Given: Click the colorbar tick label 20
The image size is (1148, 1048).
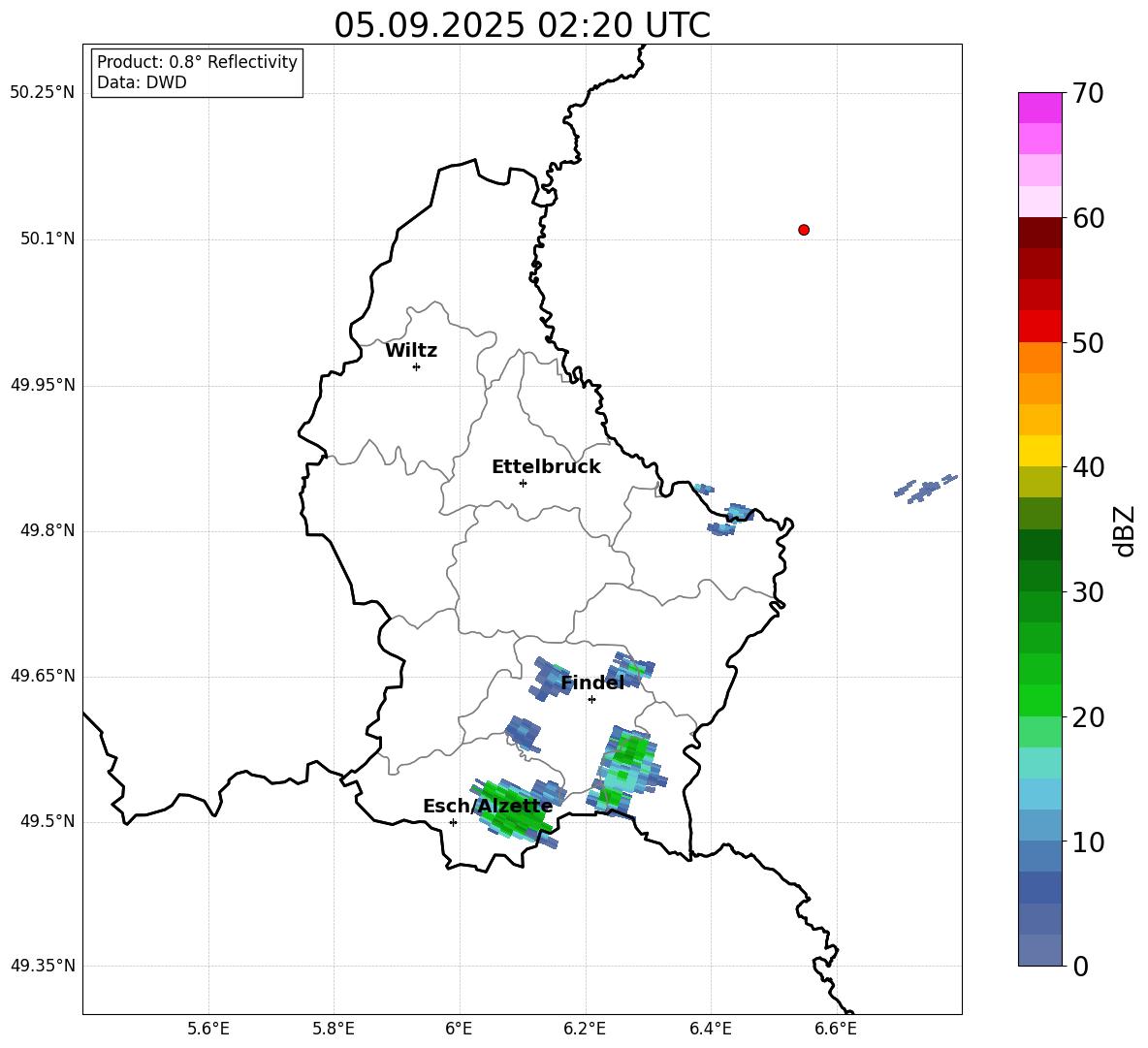Looking at the screenshot, I should tap(1088, 717).
